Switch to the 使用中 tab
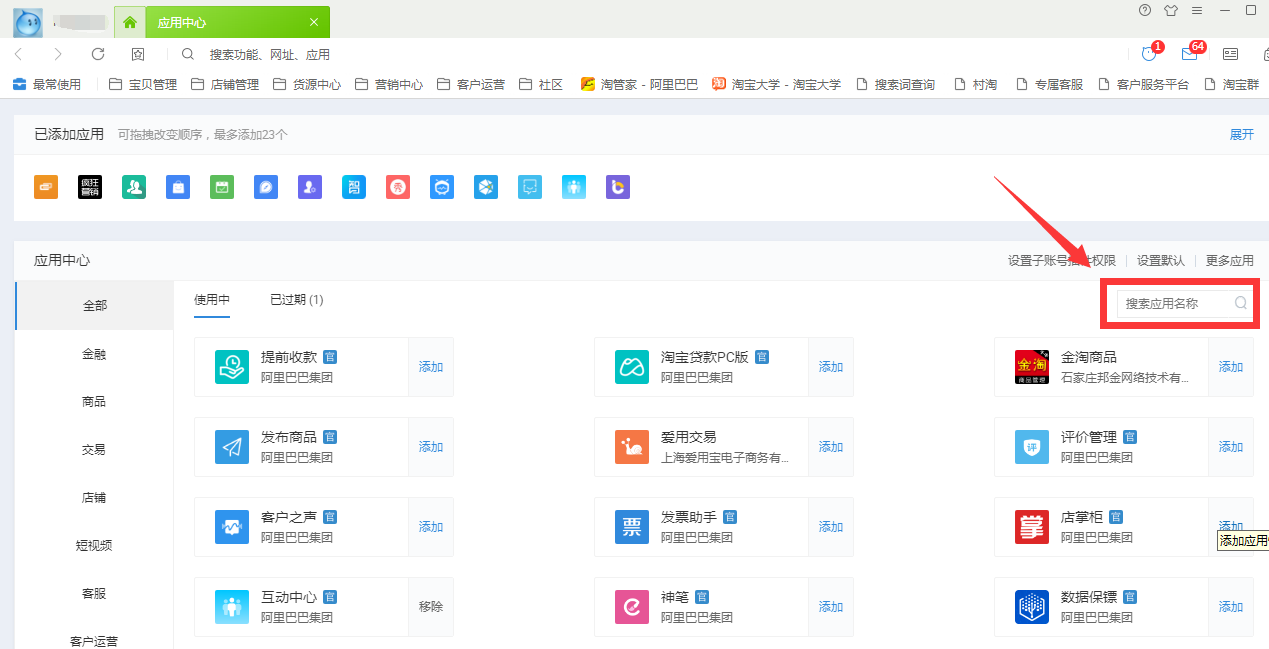The width and height of the screenshot is (1269, 649). (x=212, y=299)
